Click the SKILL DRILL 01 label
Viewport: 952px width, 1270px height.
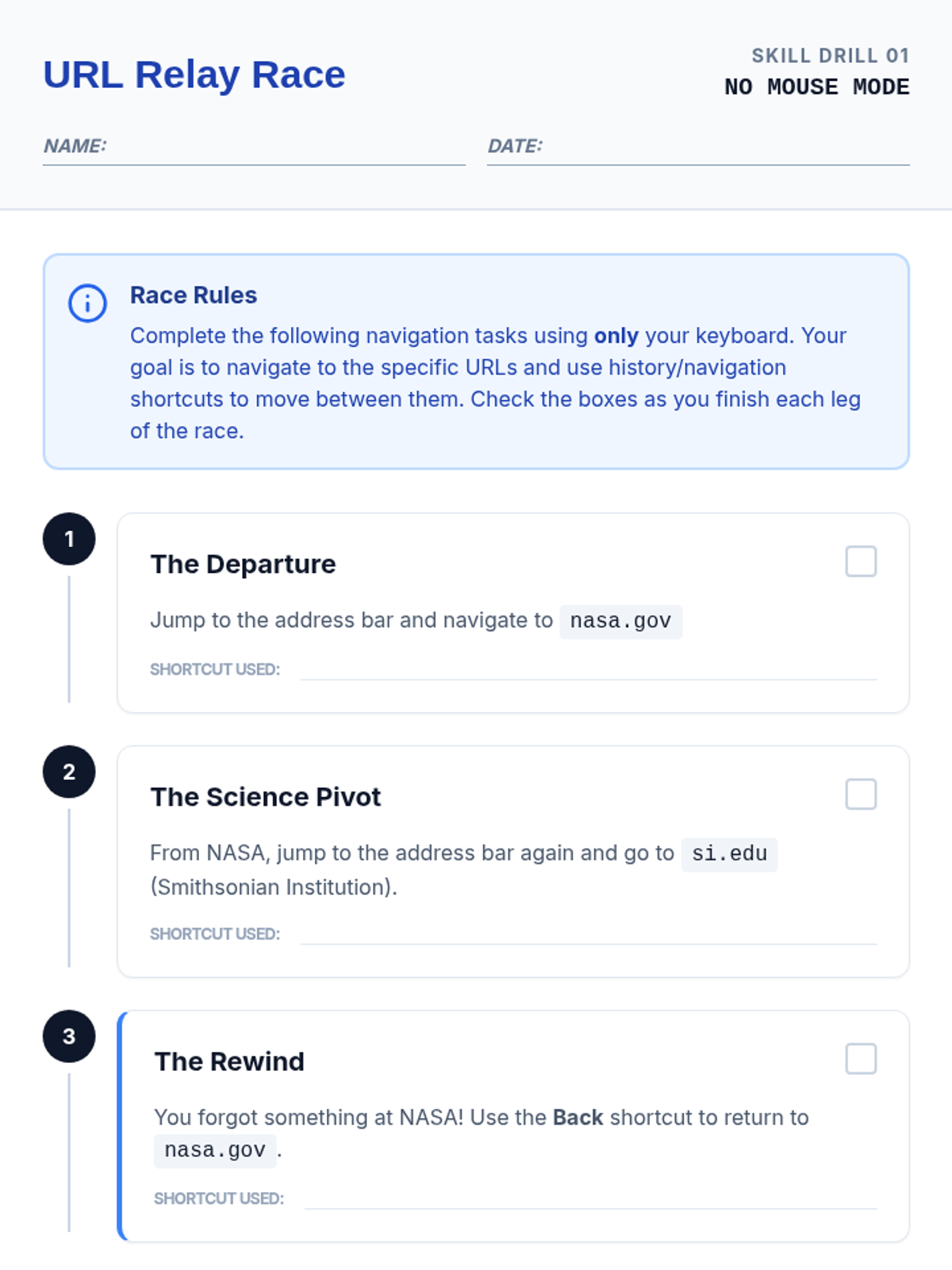[x=830, y=56]
